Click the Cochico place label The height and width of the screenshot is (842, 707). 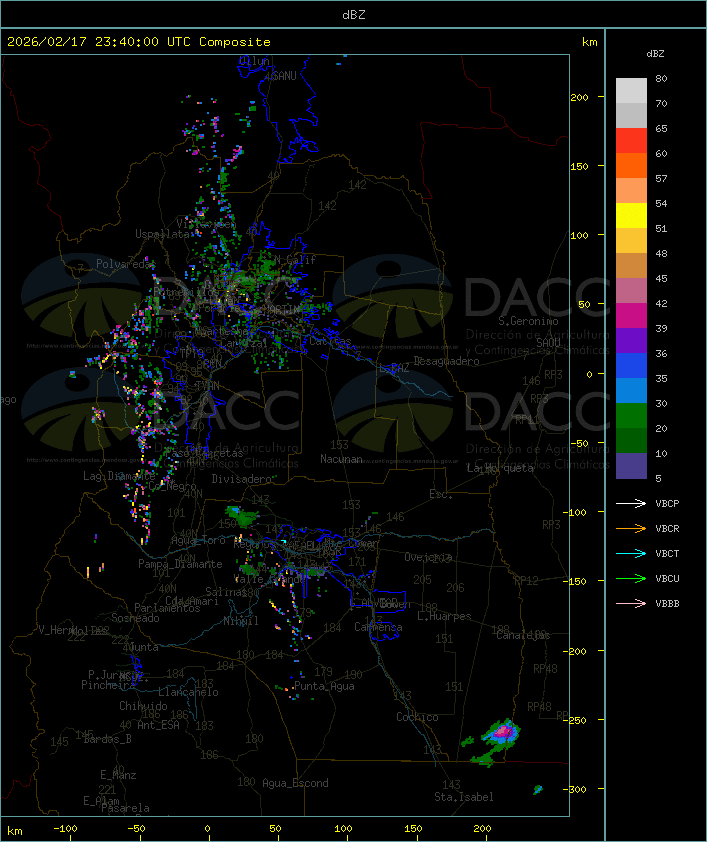click(417, 717)
